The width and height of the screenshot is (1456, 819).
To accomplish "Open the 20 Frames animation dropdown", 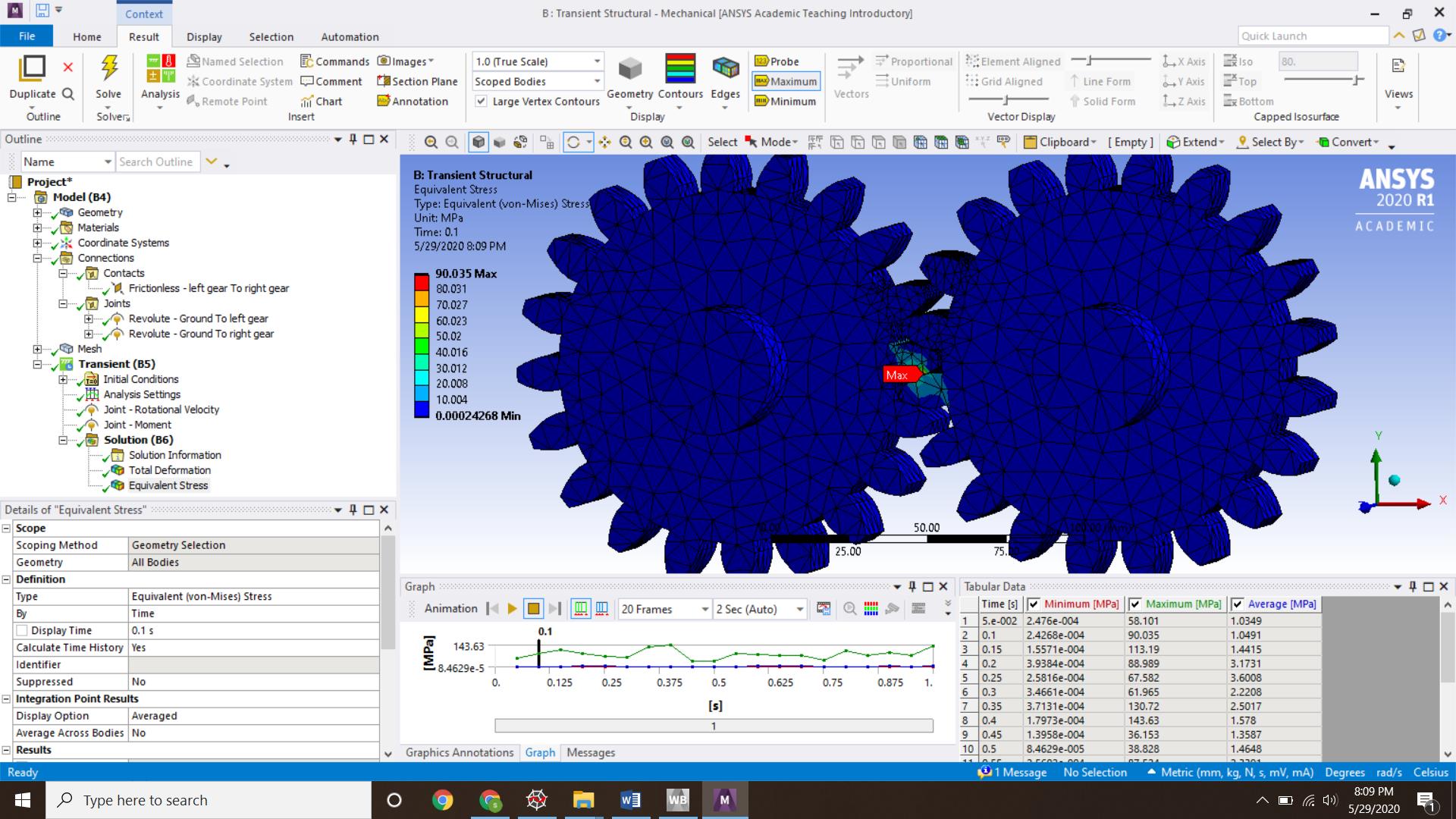I will pos(705,609).
